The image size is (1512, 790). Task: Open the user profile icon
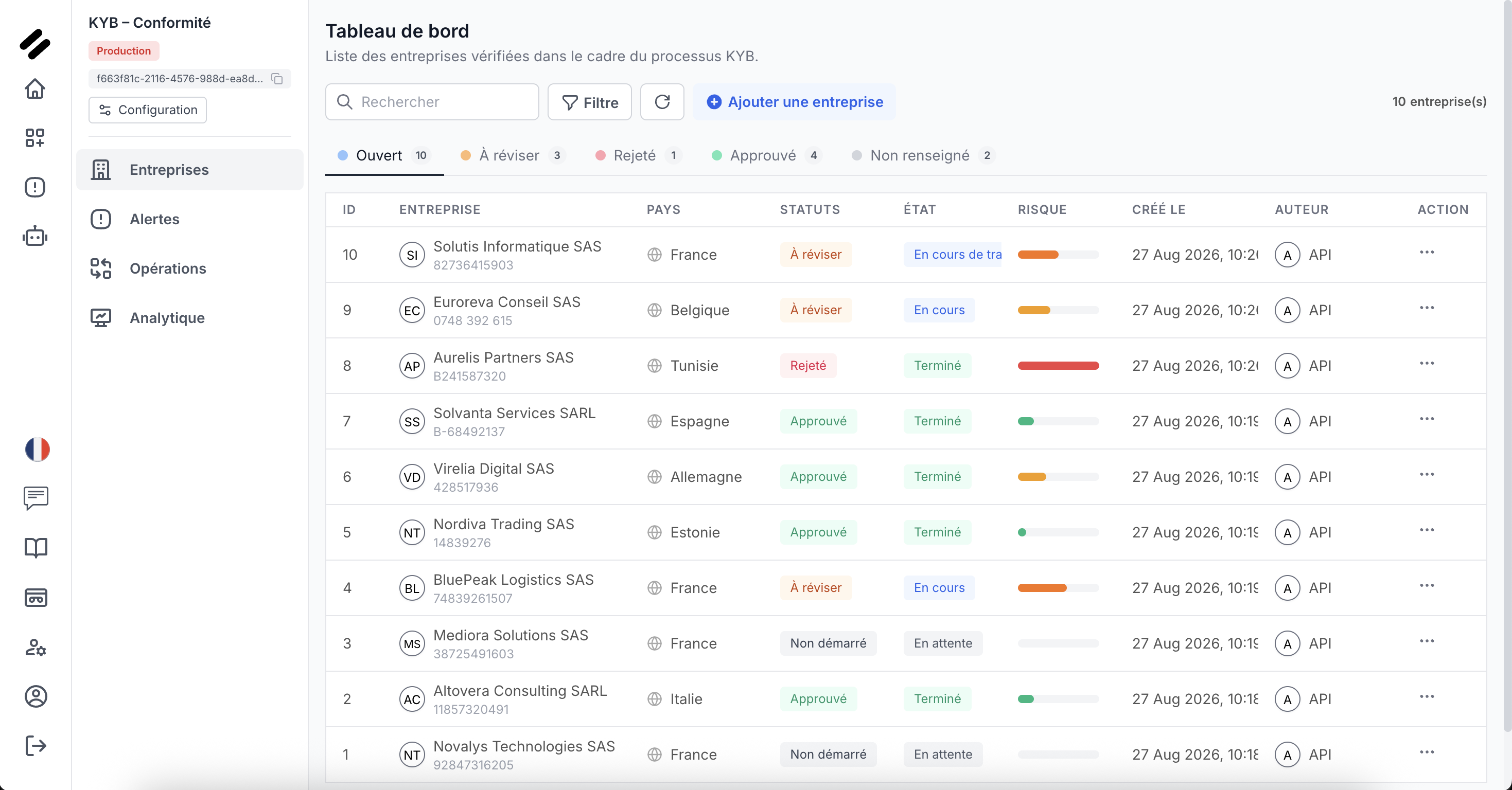36,696
